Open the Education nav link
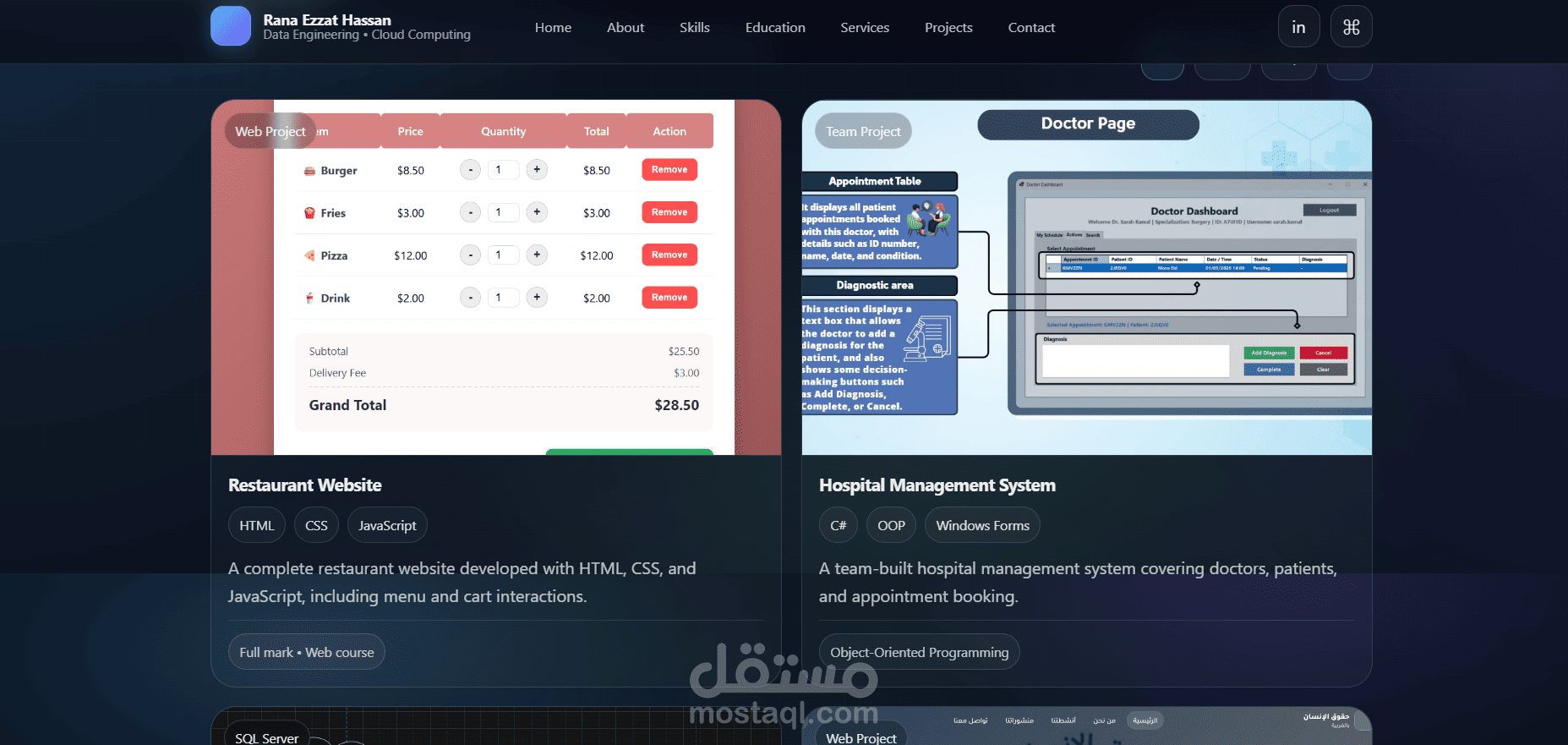The image size is (1568, 745). click(775, 27)
